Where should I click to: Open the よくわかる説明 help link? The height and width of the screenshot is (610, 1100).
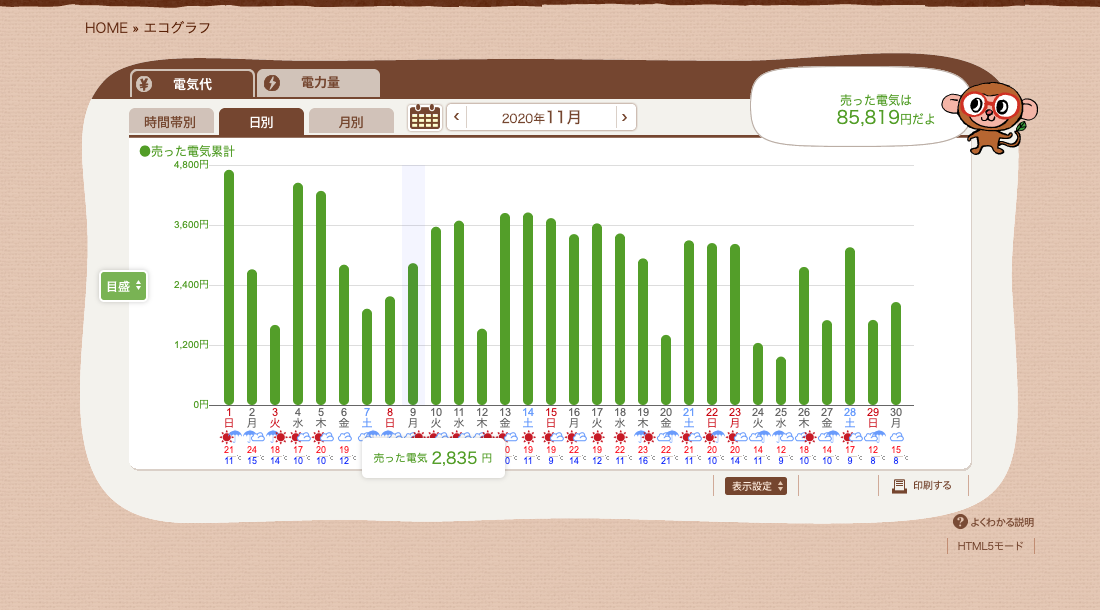994,522
